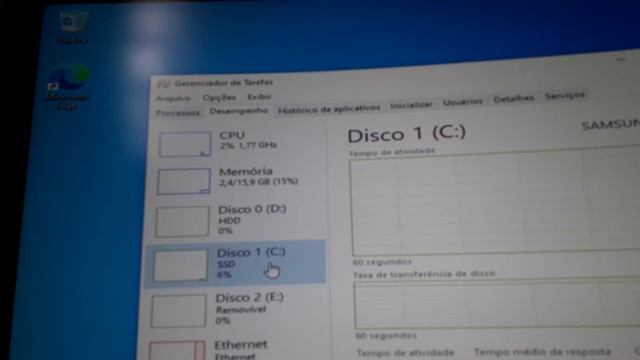
Task: Minimize the Gerenciador de Tarefas window
Action: pyautogui.click(x=621, y=60)
